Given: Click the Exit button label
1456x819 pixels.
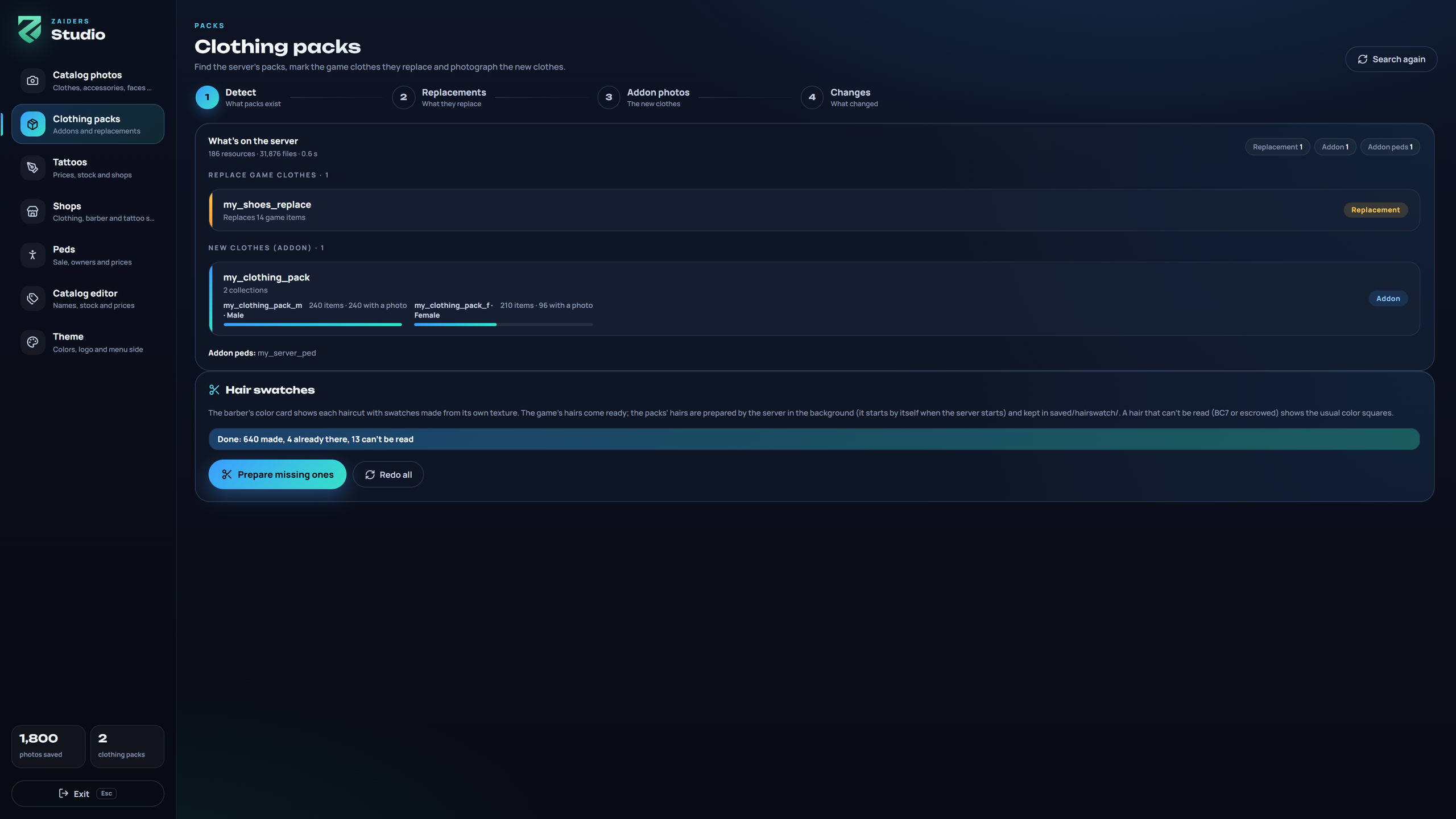Looking at the screenshot, I should click(x=81, y=794).
